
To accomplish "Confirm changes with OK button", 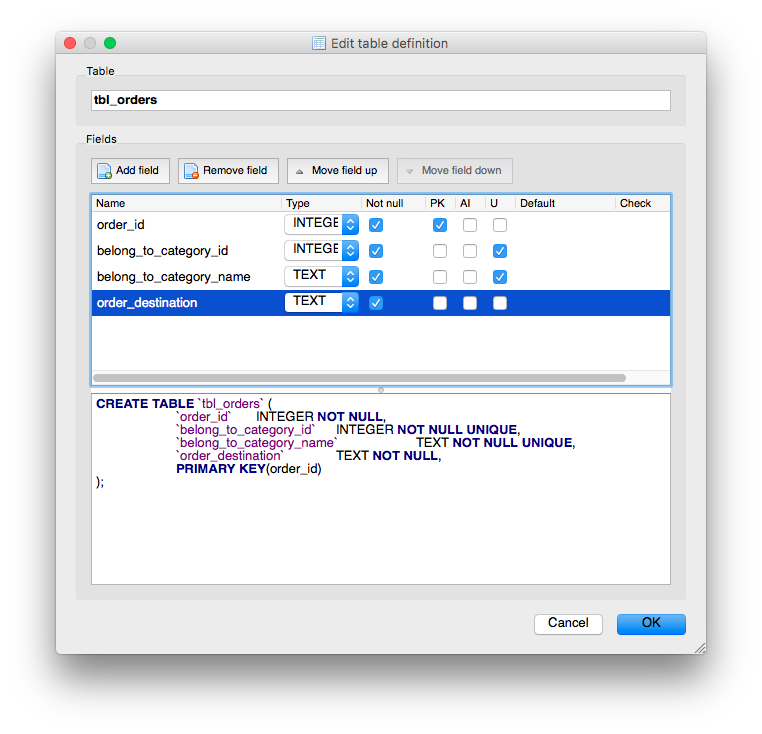I will point(651,623).
